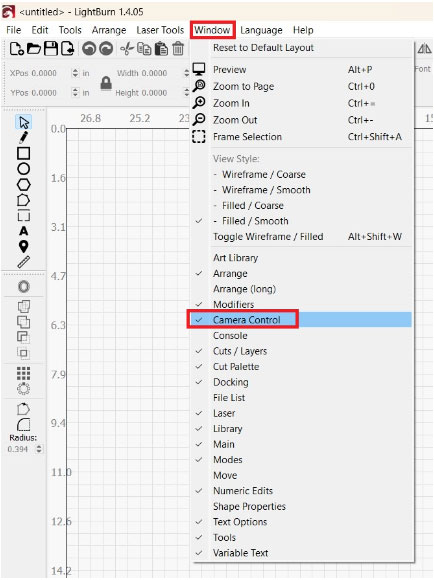Click the Offset Shapes ring icon

point(24,287)
